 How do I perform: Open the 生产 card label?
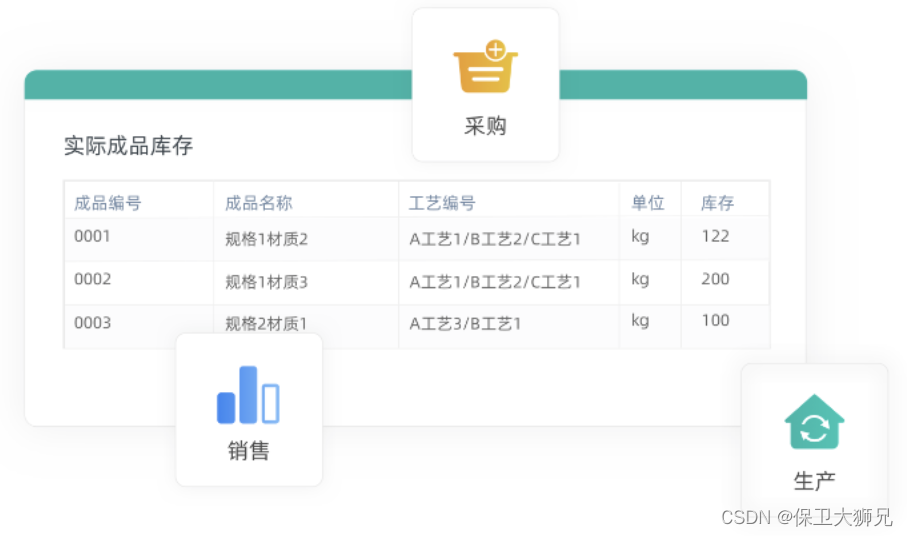click(x=814, y=482)
